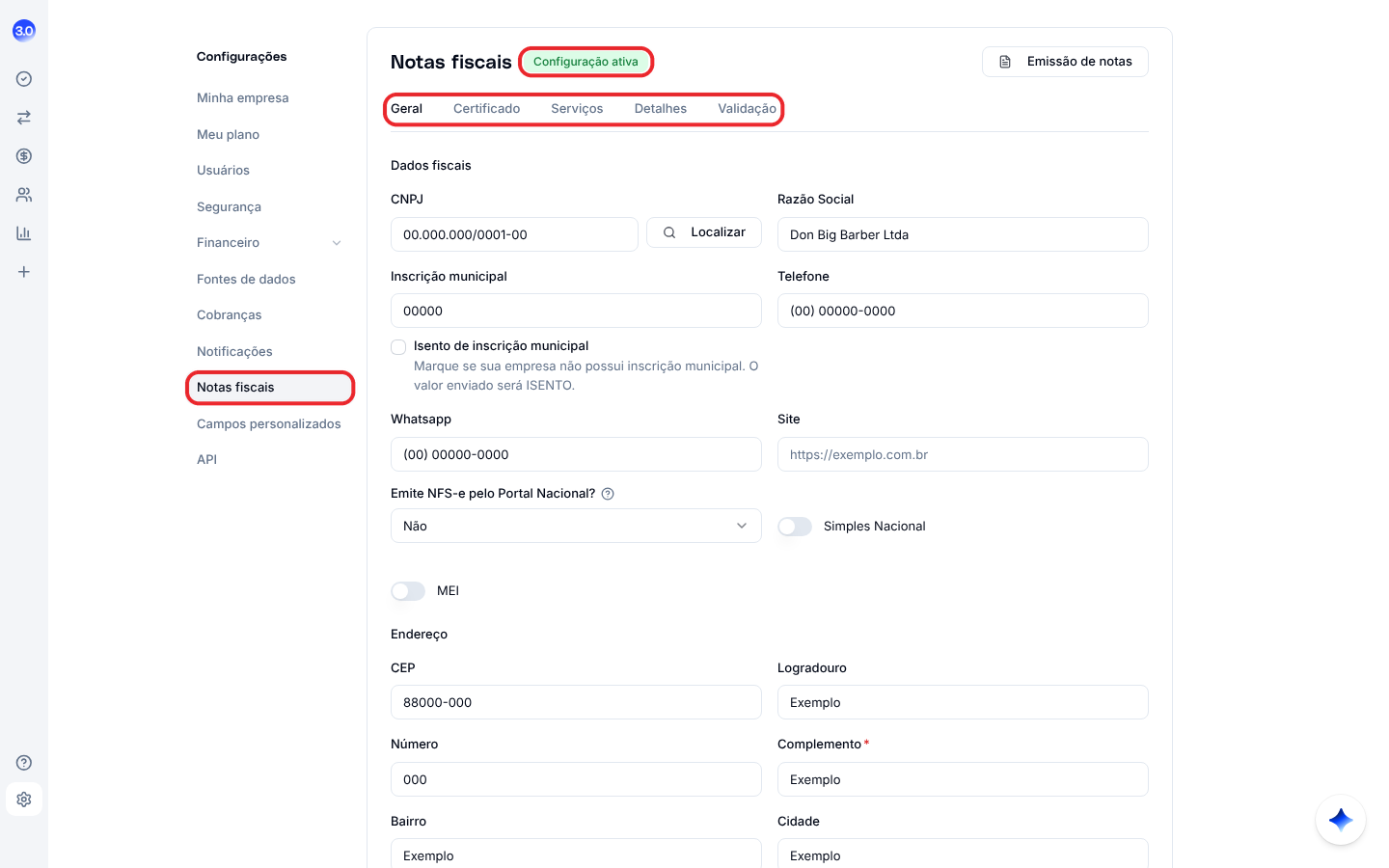Select Campos personalizados in settings menu
The image size is (1389, 868).
(269, 424)
